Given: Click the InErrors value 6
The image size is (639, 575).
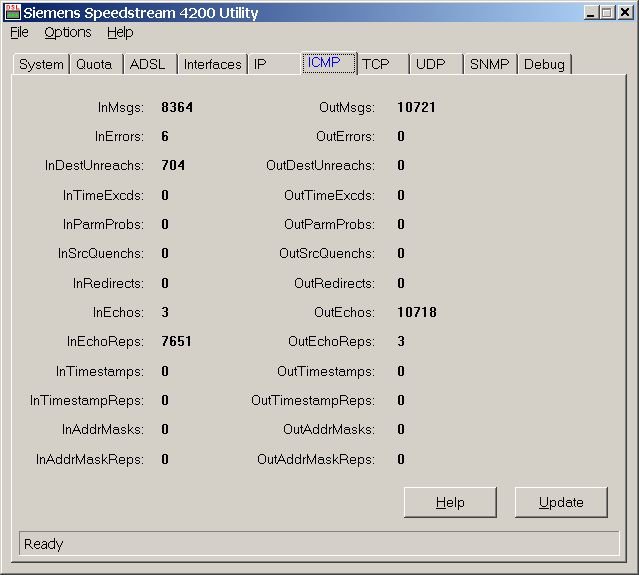Looking at the screenshot, I should [165, 136].
